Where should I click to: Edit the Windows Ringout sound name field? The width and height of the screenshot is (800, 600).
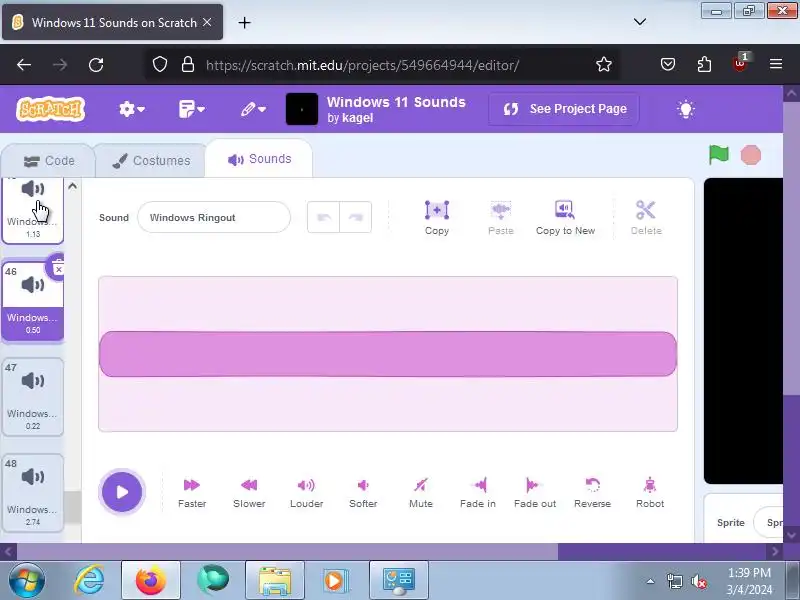[214, 217]
